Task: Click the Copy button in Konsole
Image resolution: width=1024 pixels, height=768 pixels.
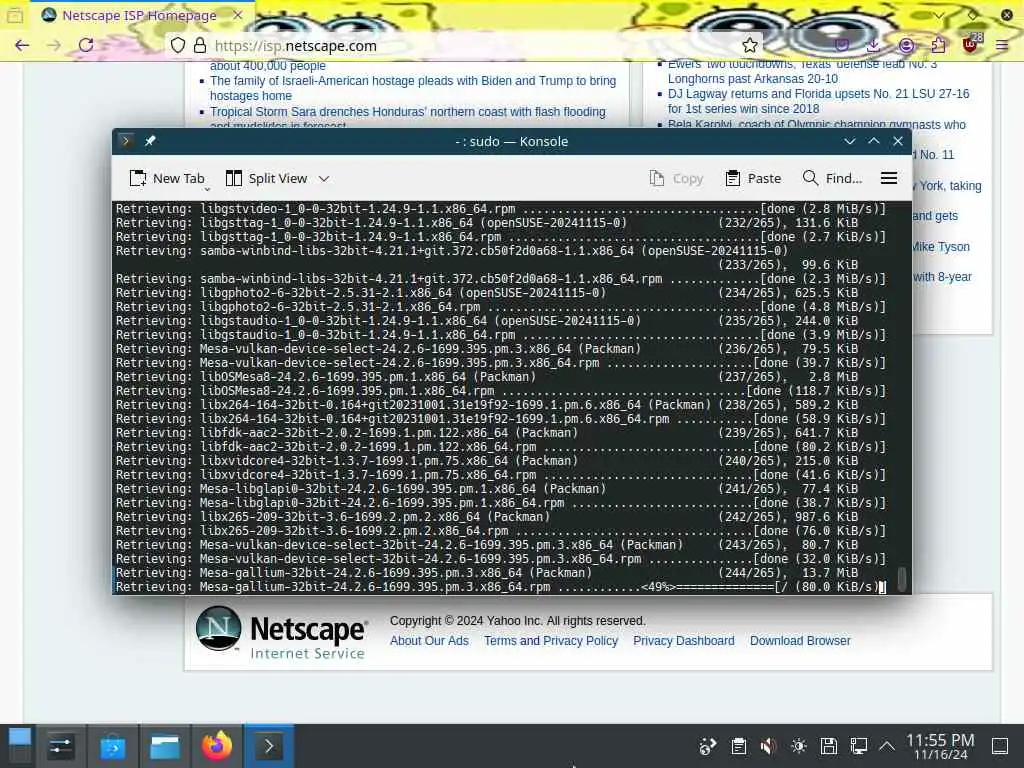Action: click(677, 178)
